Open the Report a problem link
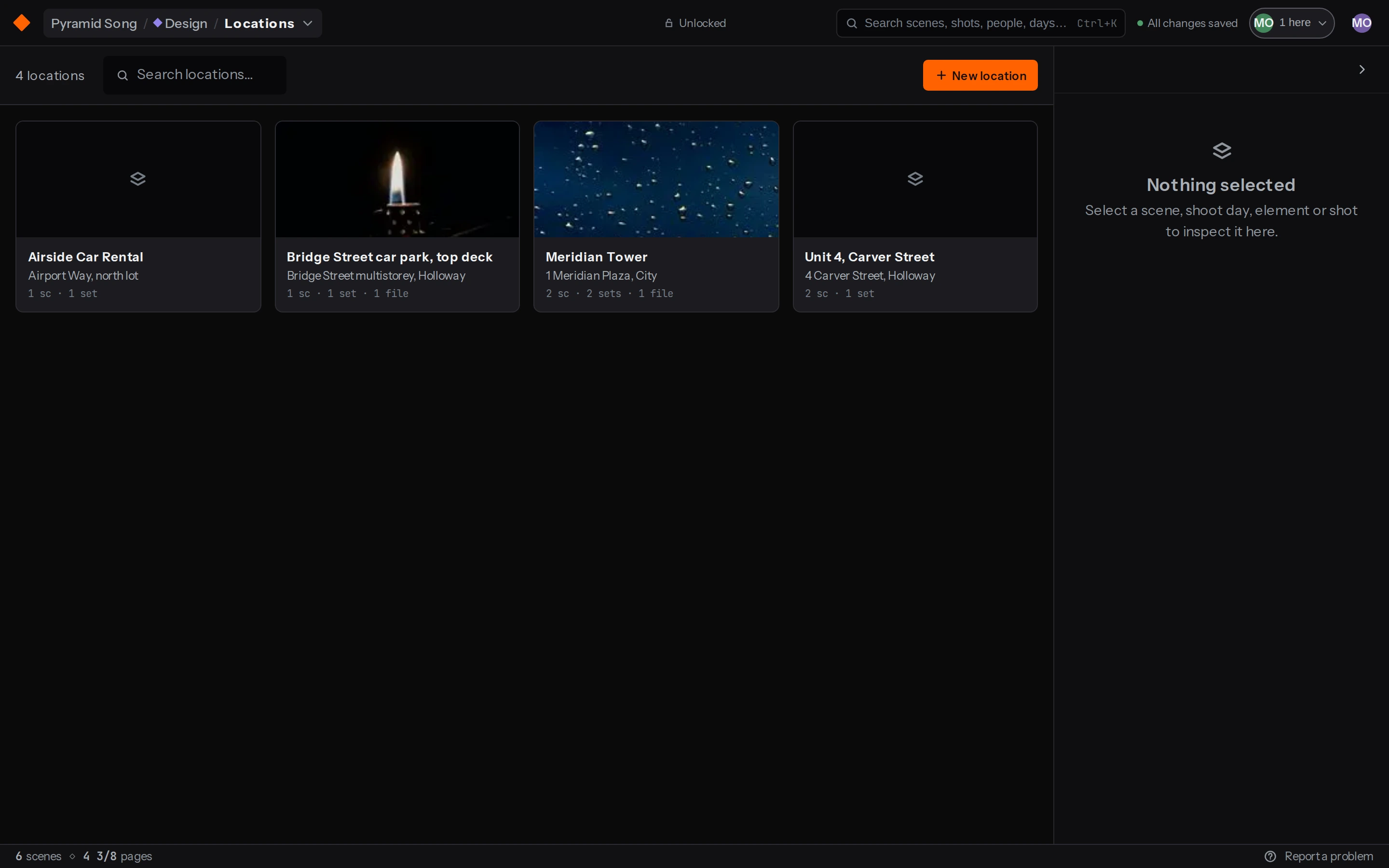The image size is (1389, 868). [x=1328, y=856]
